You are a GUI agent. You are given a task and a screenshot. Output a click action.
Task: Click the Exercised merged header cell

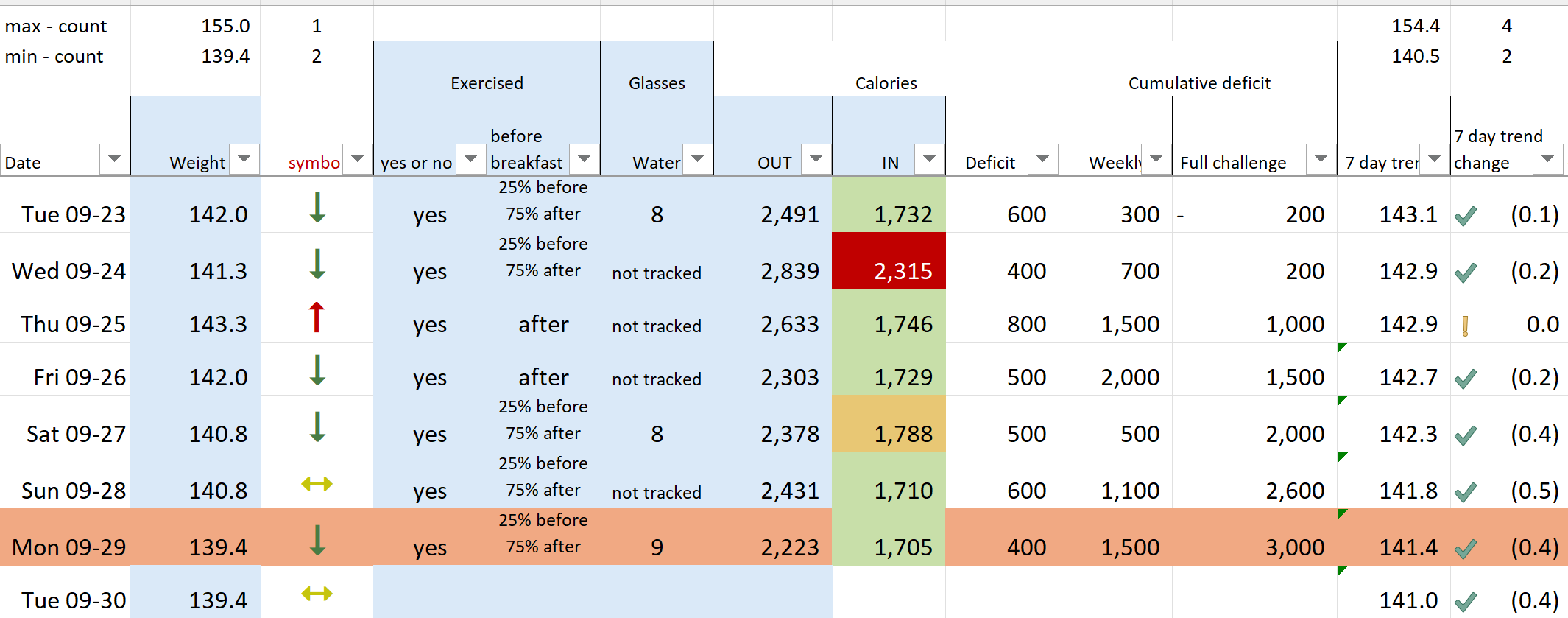pyautogui.click(x=487, y=69)
